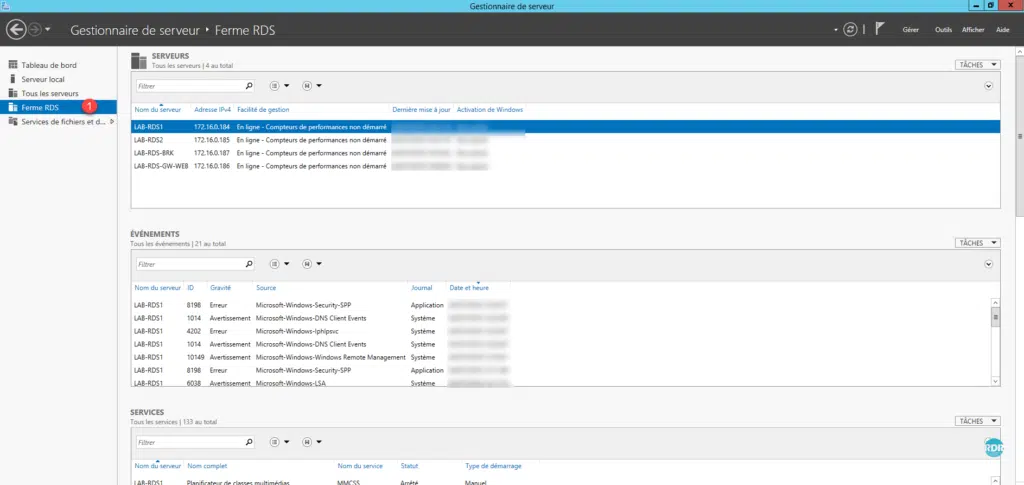Collapse the Événements filter area chevron
The height and width of the screenshot is (485, 1024).
click(x=989, y=264)
